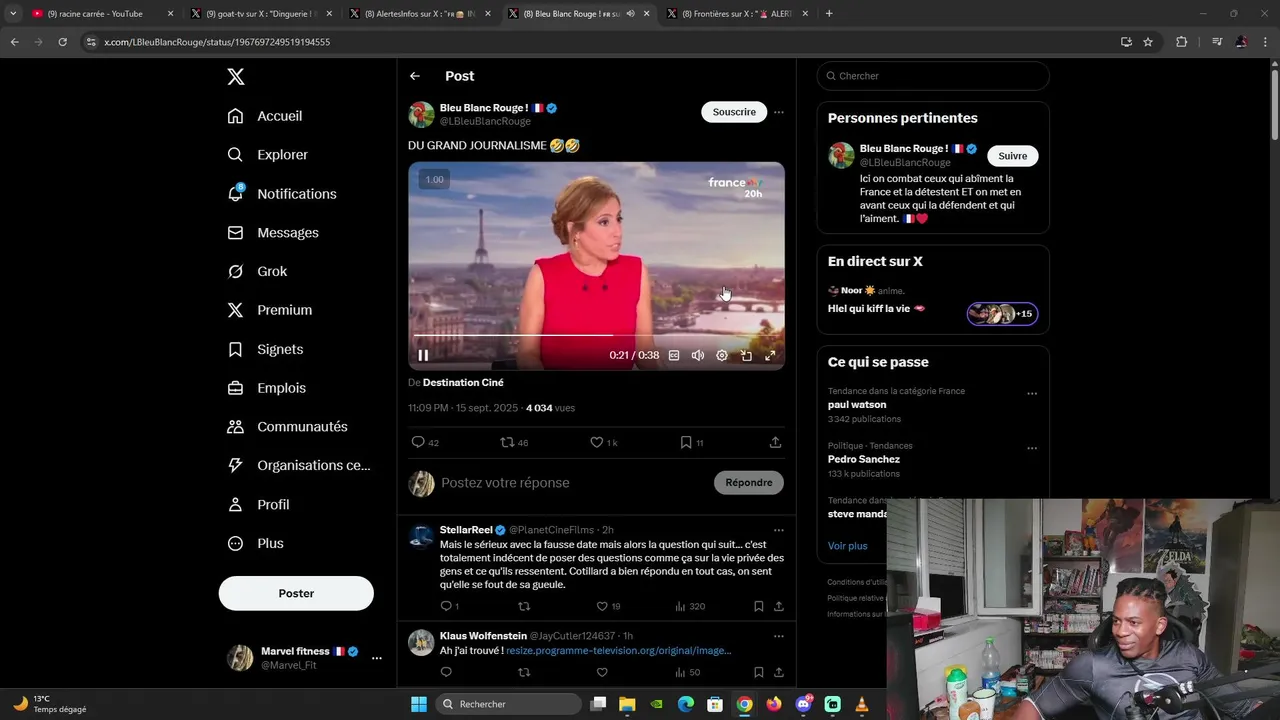Open a new browser tab
The width and height of the screenshot is (1280, 720).
829,14
